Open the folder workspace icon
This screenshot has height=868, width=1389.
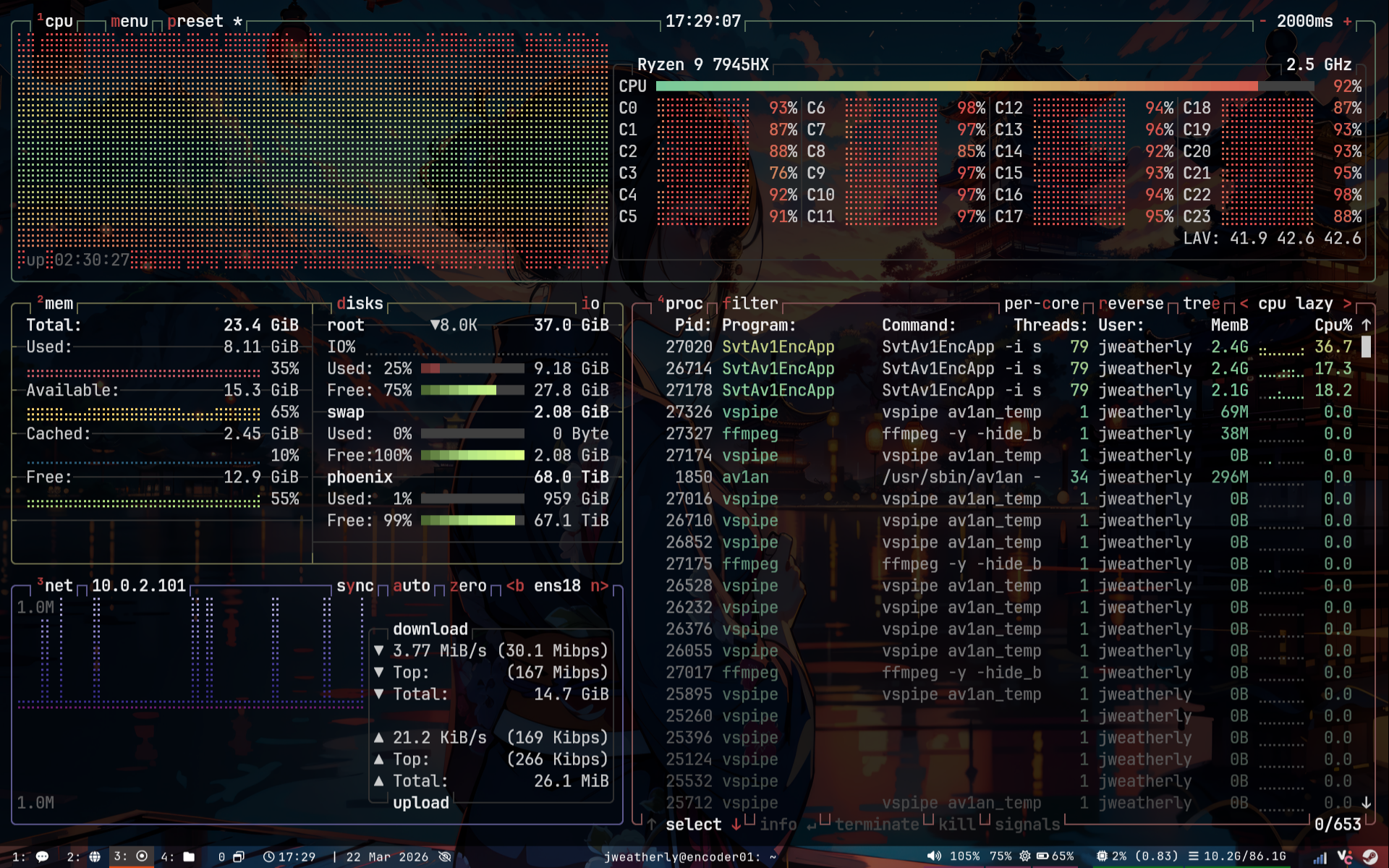[x=189, y=856]
